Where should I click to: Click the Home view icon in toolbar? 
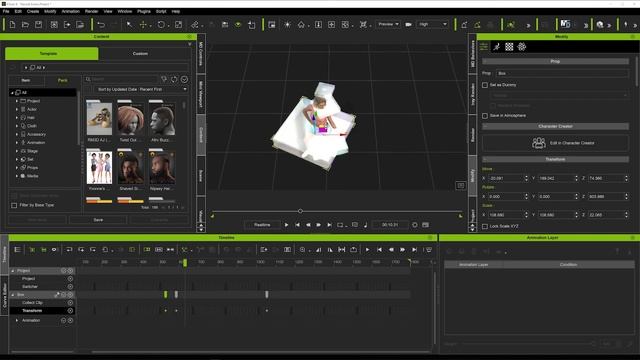coord(301,24)
